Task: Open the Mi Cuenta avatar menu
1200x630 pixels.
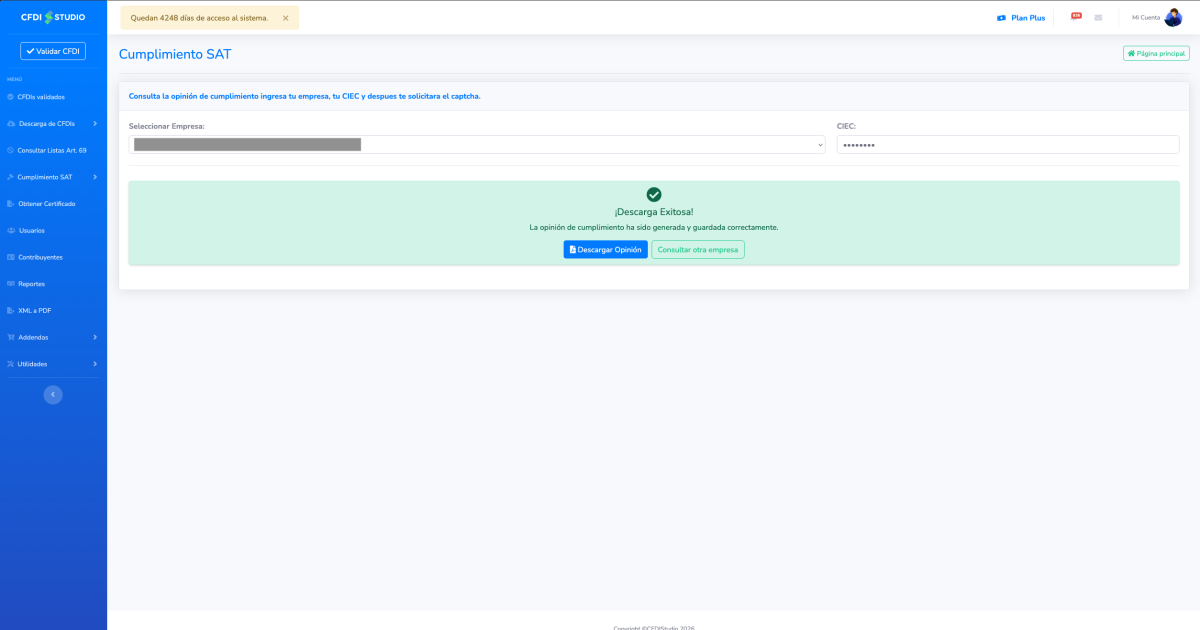Action: click(1173, 17)
